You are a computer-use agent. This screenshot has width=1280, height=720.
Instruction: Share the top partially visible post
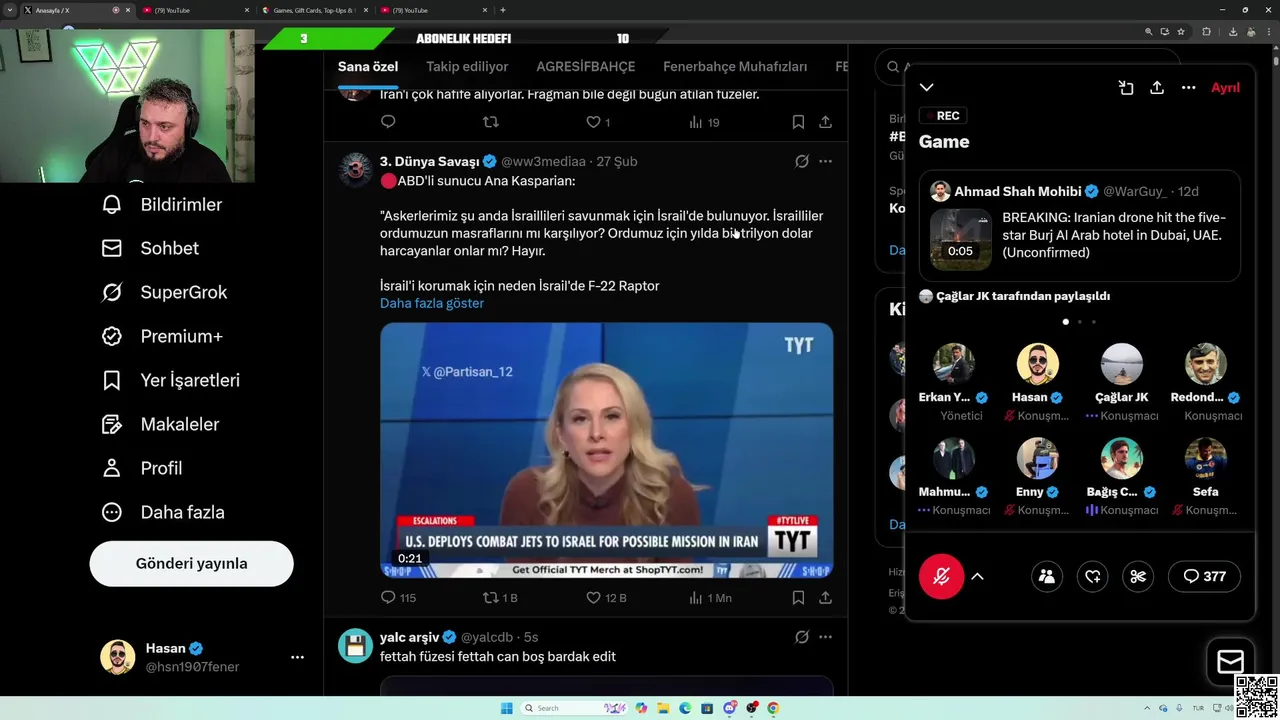point(825,122)
